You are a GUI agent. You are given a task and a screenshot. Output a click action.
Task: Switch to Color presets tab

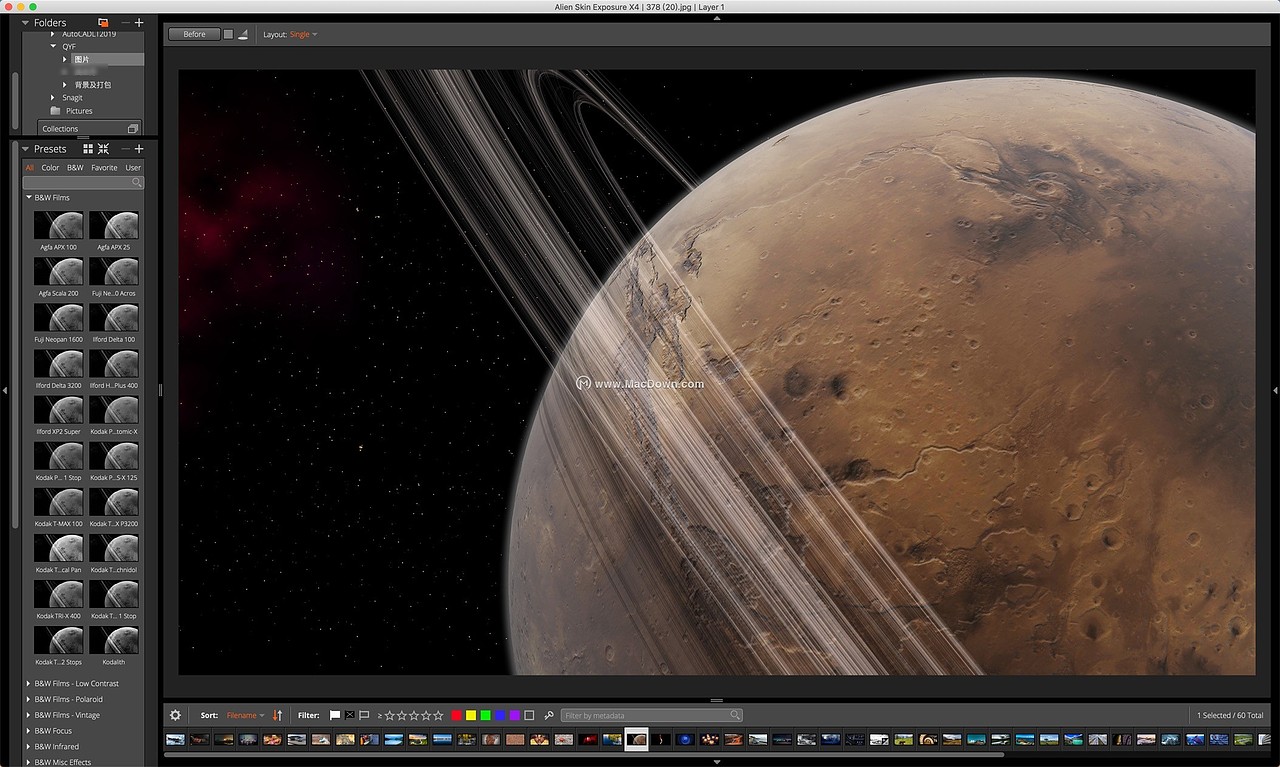pyautogui.click(x=50, y=168)
